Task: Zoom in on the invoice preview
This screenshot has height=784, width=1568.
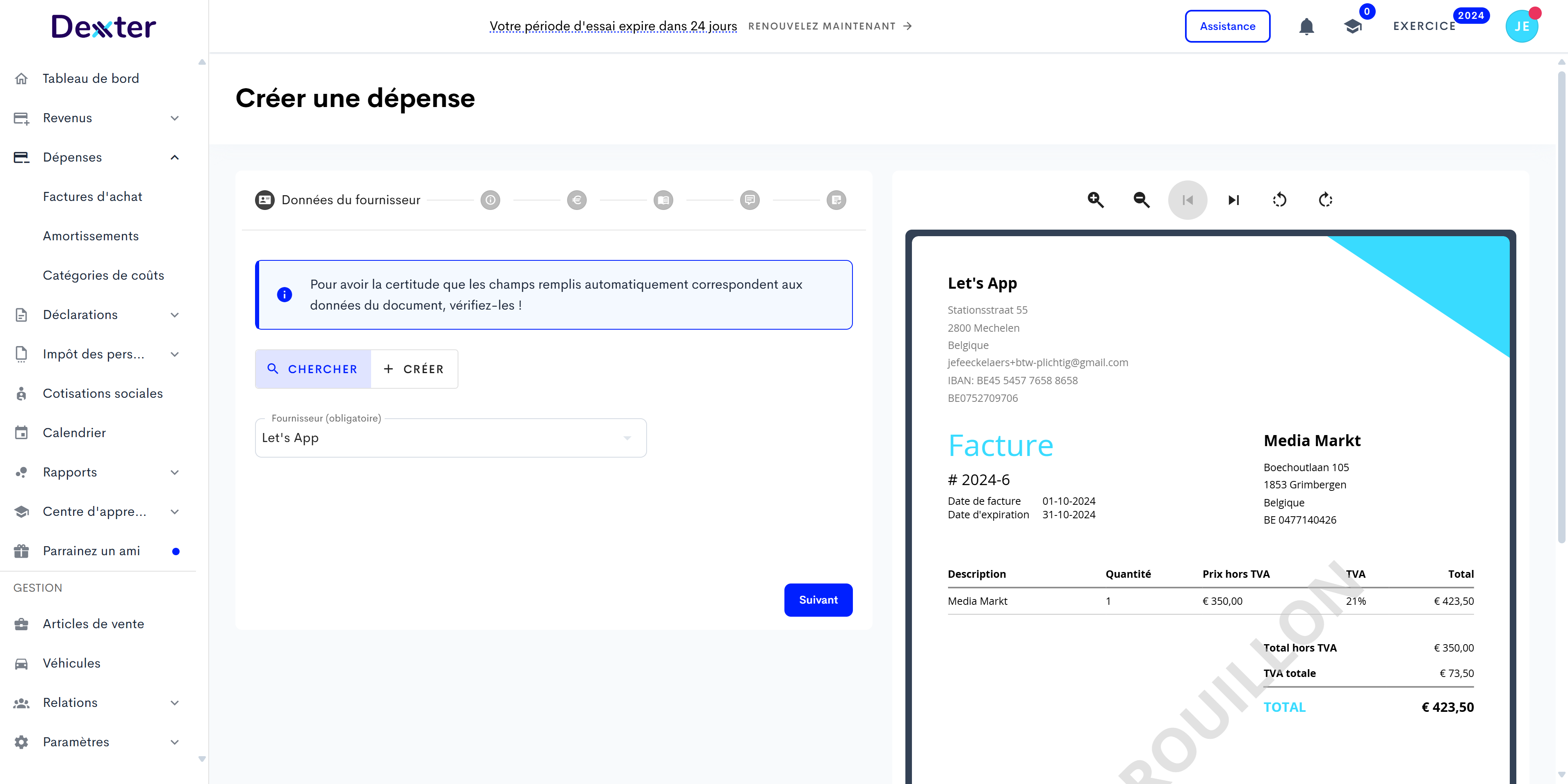Action: [1096, 200]
